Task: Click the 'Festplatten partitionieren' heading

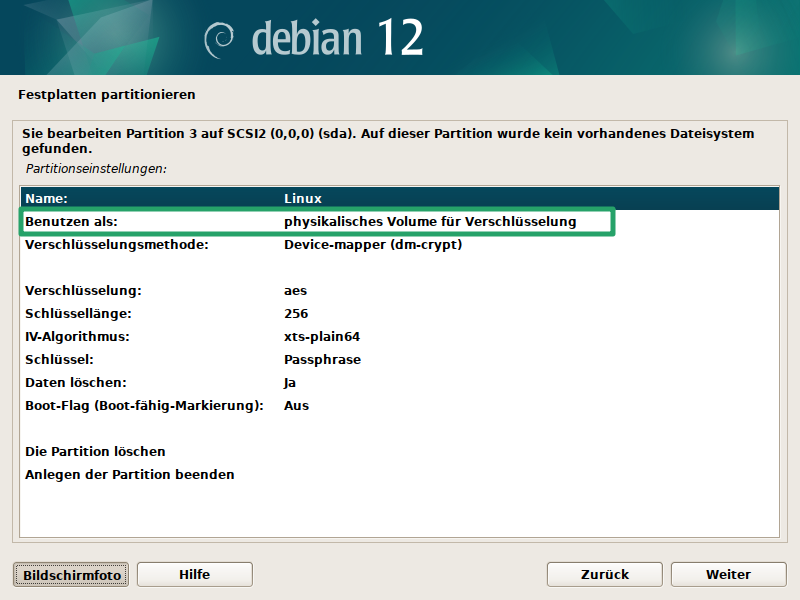Action: coord(106,95)
